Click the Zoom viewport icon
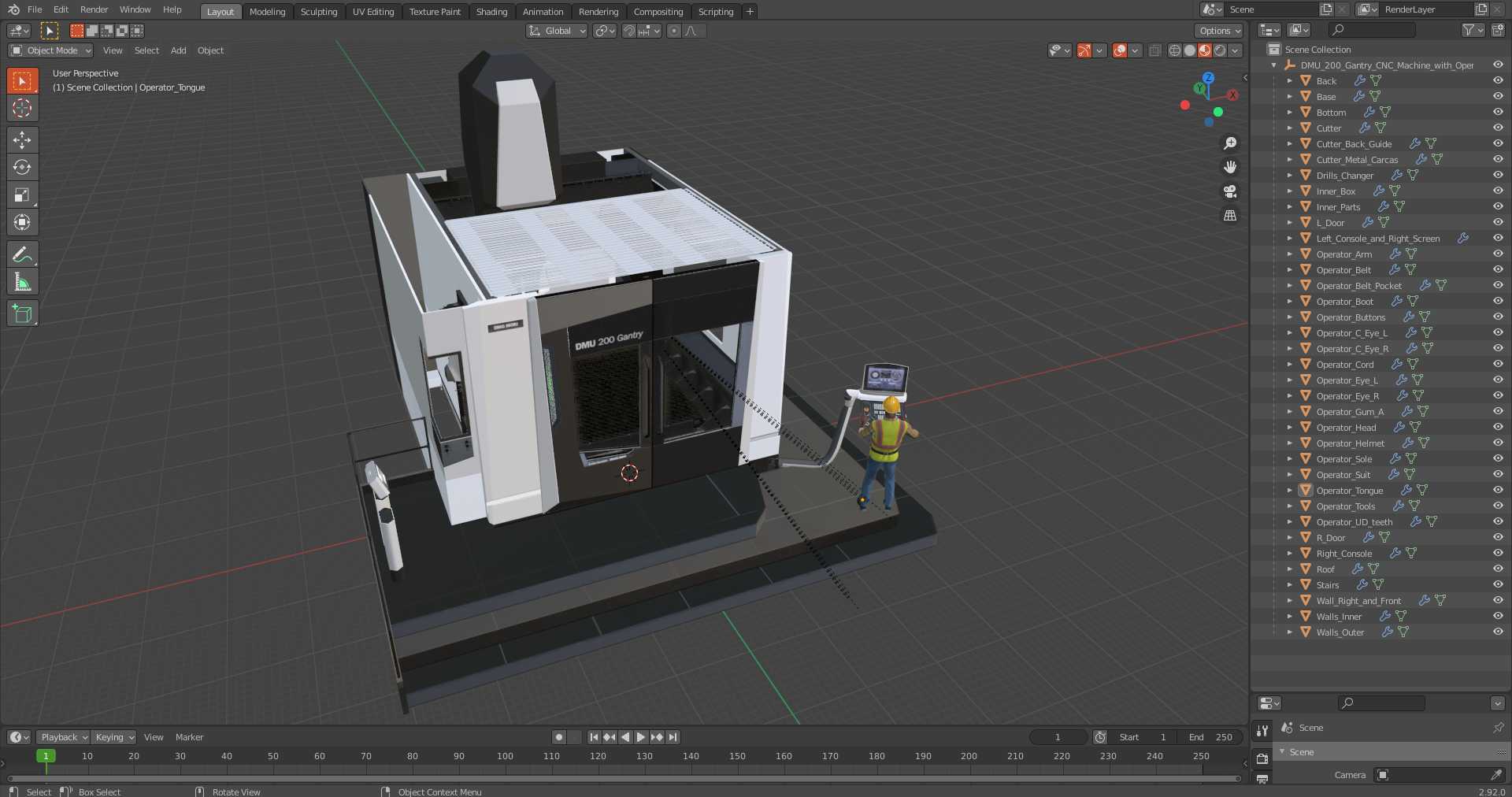 point(1229,143)
